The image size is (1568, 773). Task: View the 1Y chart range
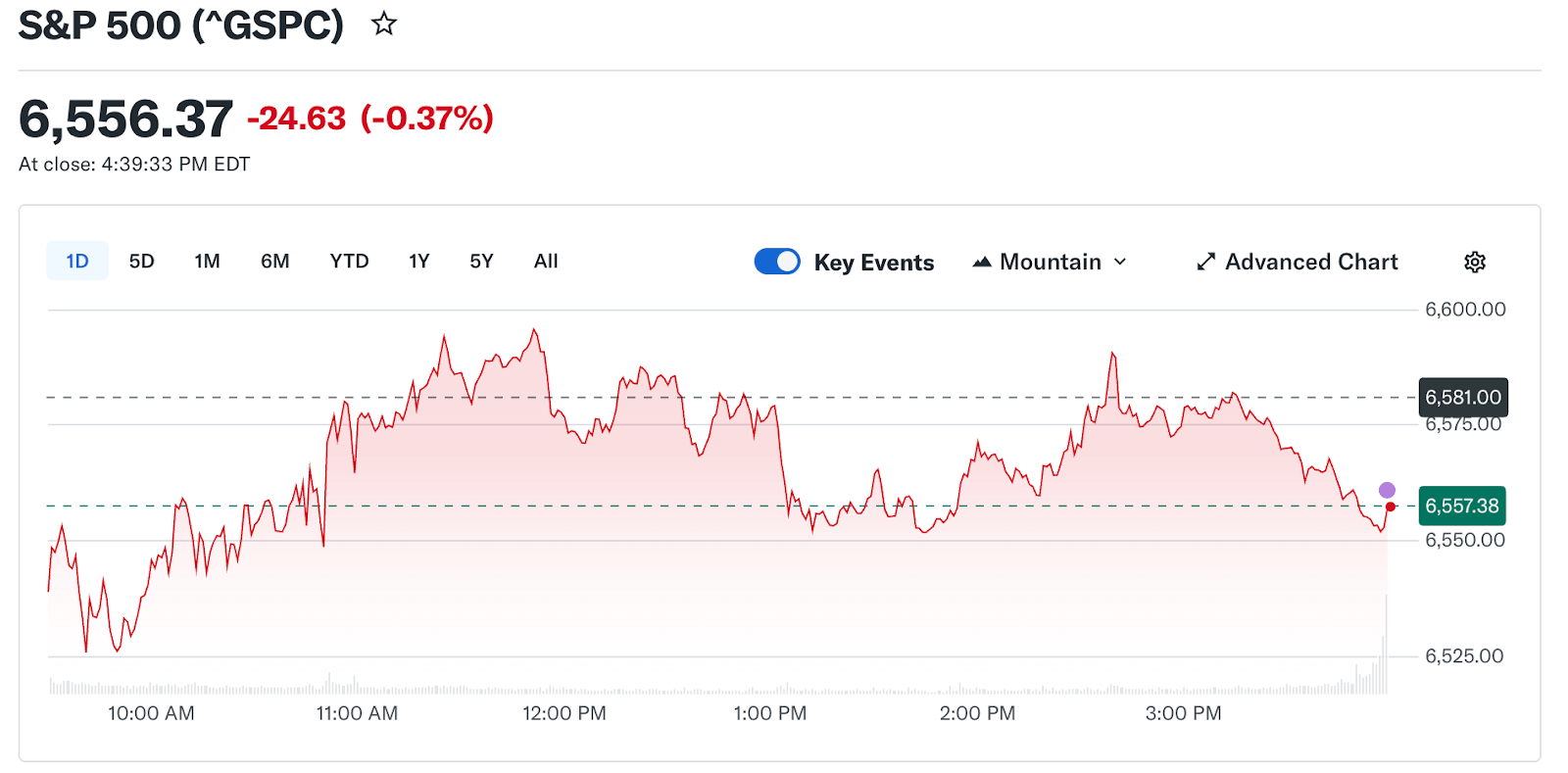click(419, 262)
